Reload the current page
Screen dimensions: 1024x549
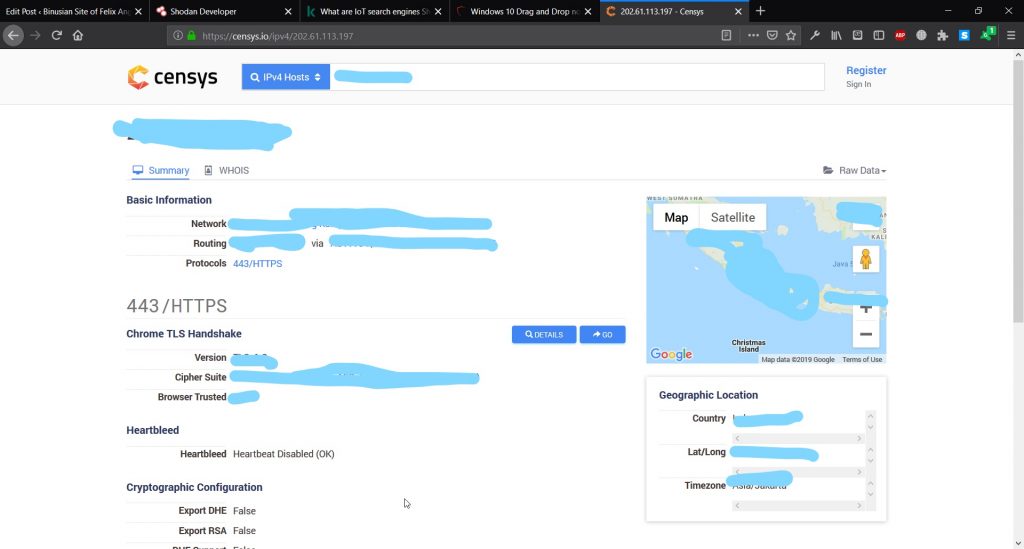click(x=56, y=35)
